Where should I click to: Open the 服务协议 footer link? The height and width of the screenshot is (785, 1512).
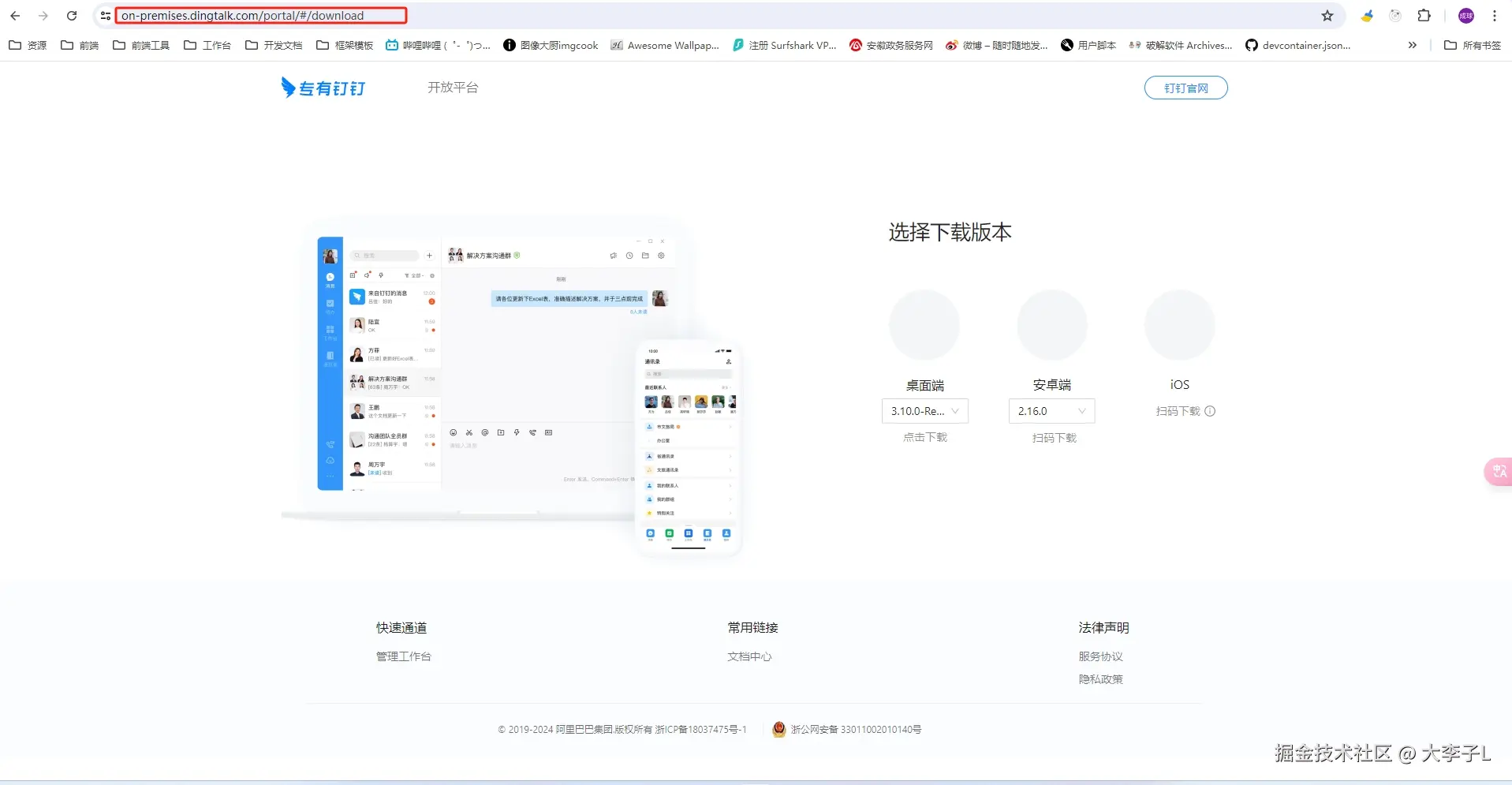coord(1101,656)
